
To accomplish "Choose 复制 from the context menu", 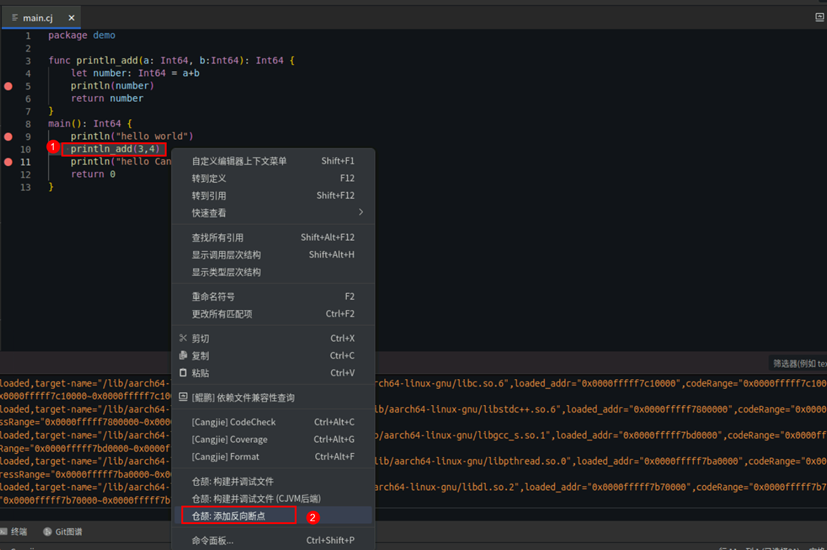I will point(273,355).
